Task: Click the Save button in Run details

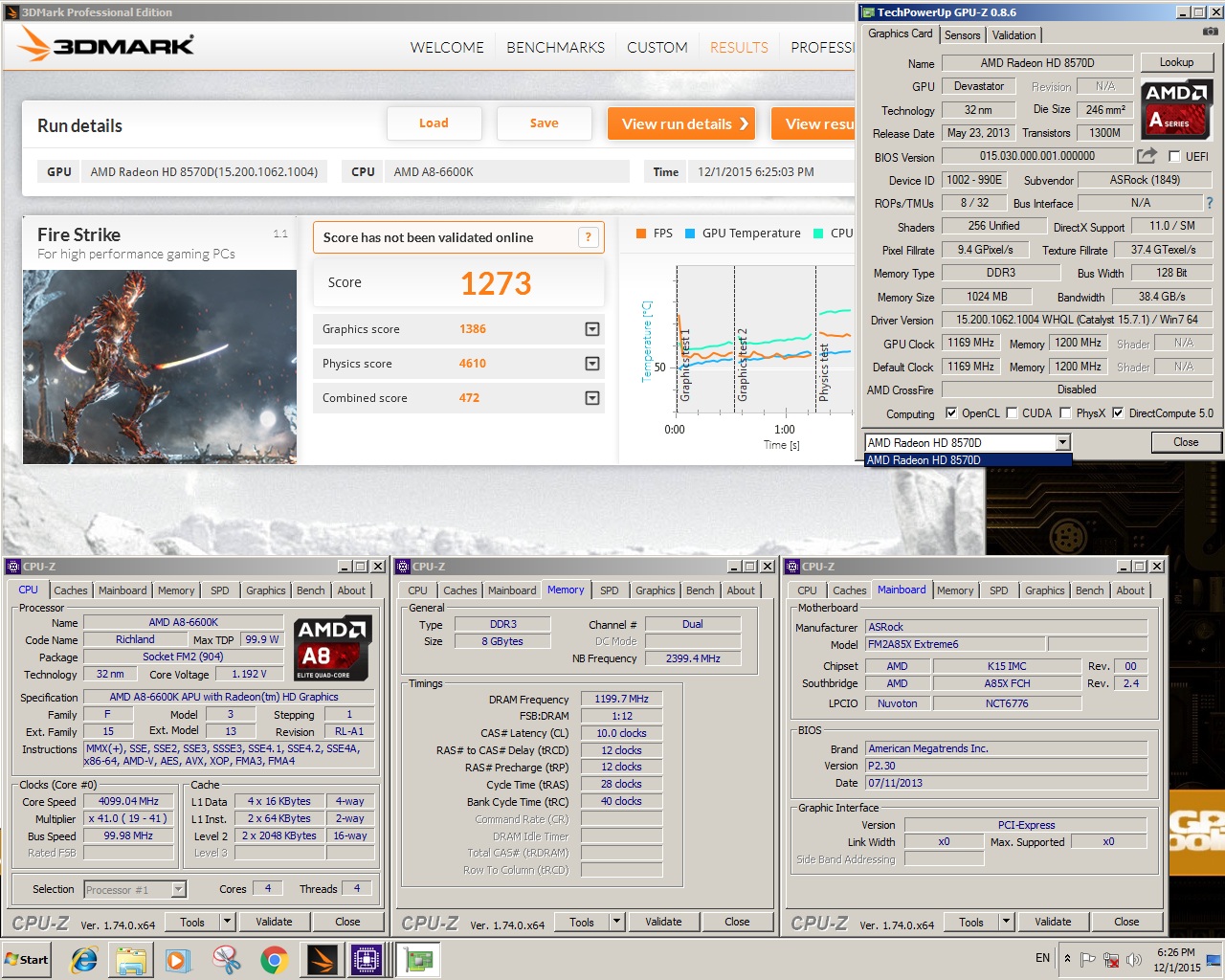Action: tap(544, 123)
